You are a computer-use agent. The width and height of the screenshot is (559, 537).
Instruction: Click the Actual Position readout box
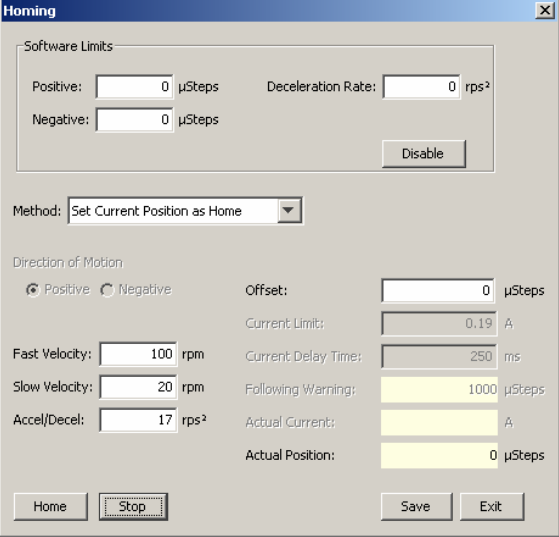point(439,455)
